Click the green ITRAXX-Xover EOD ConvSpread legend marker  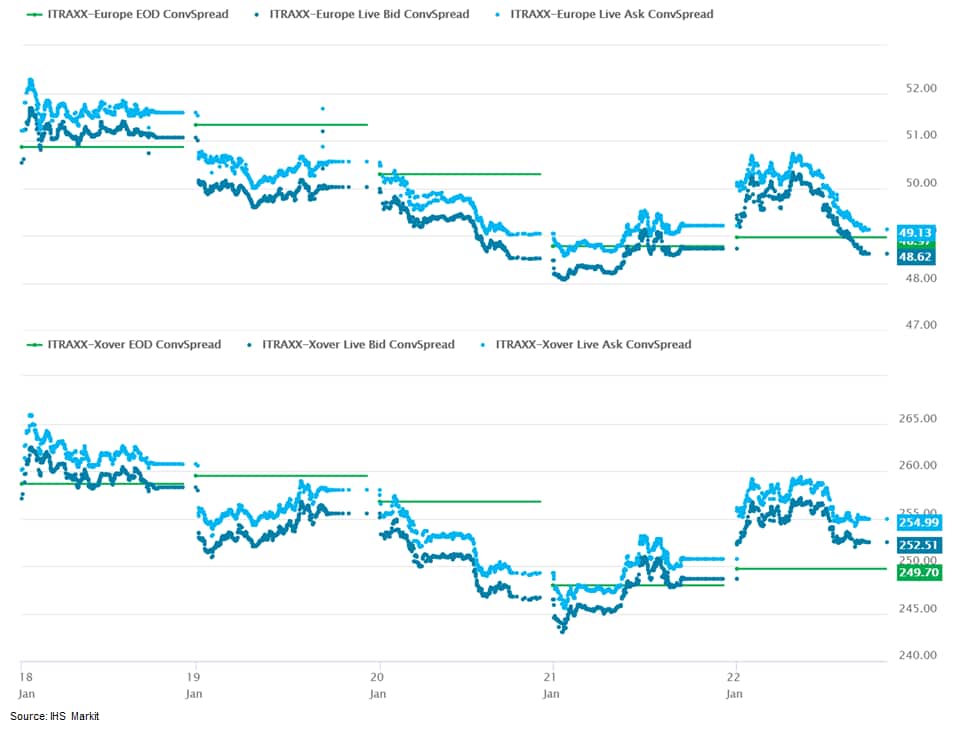(35, 345)
